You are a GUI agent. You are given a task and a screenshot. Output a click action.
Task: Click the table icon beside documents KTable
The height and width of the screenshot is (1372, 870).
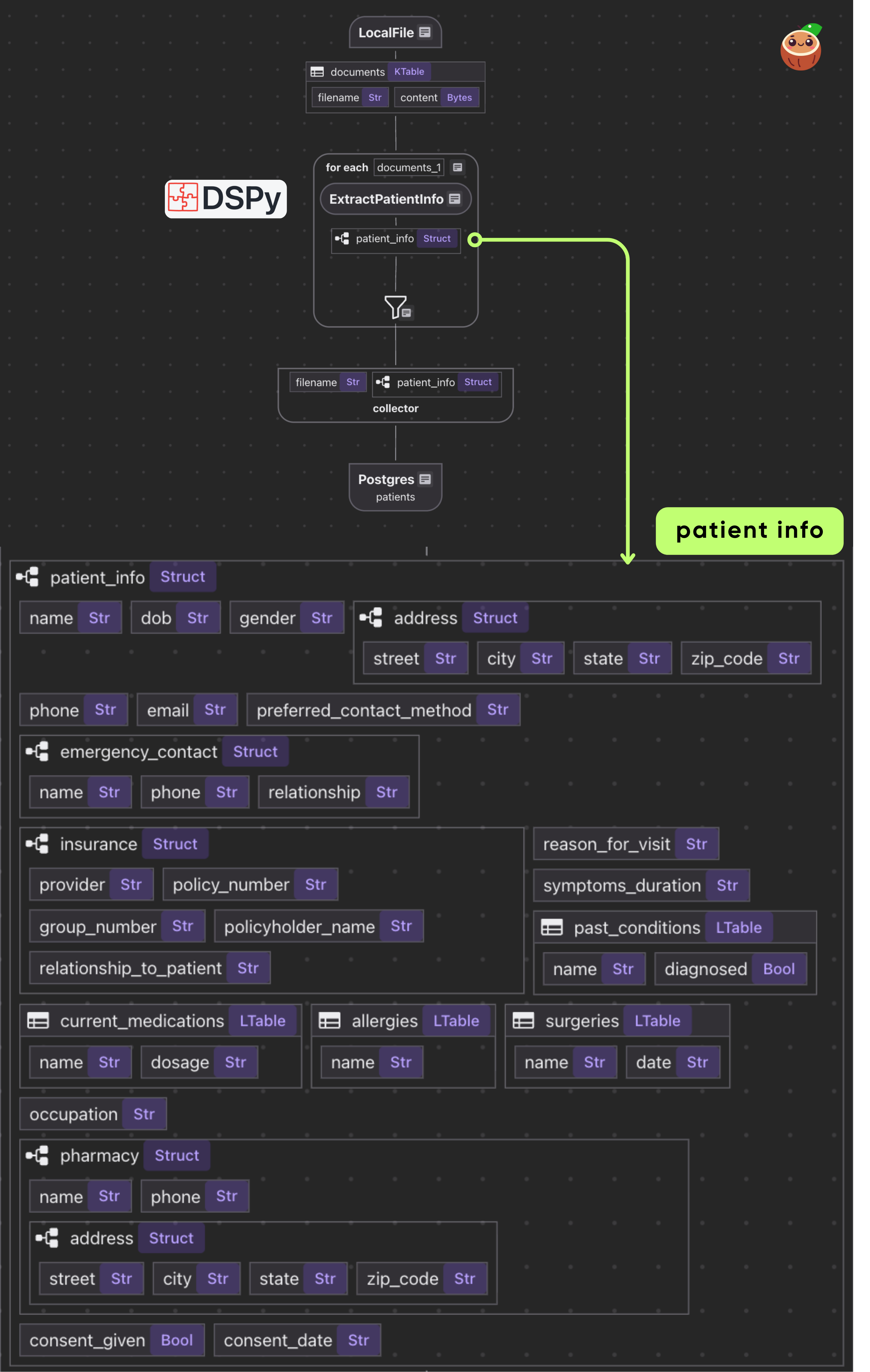[318, 72]
